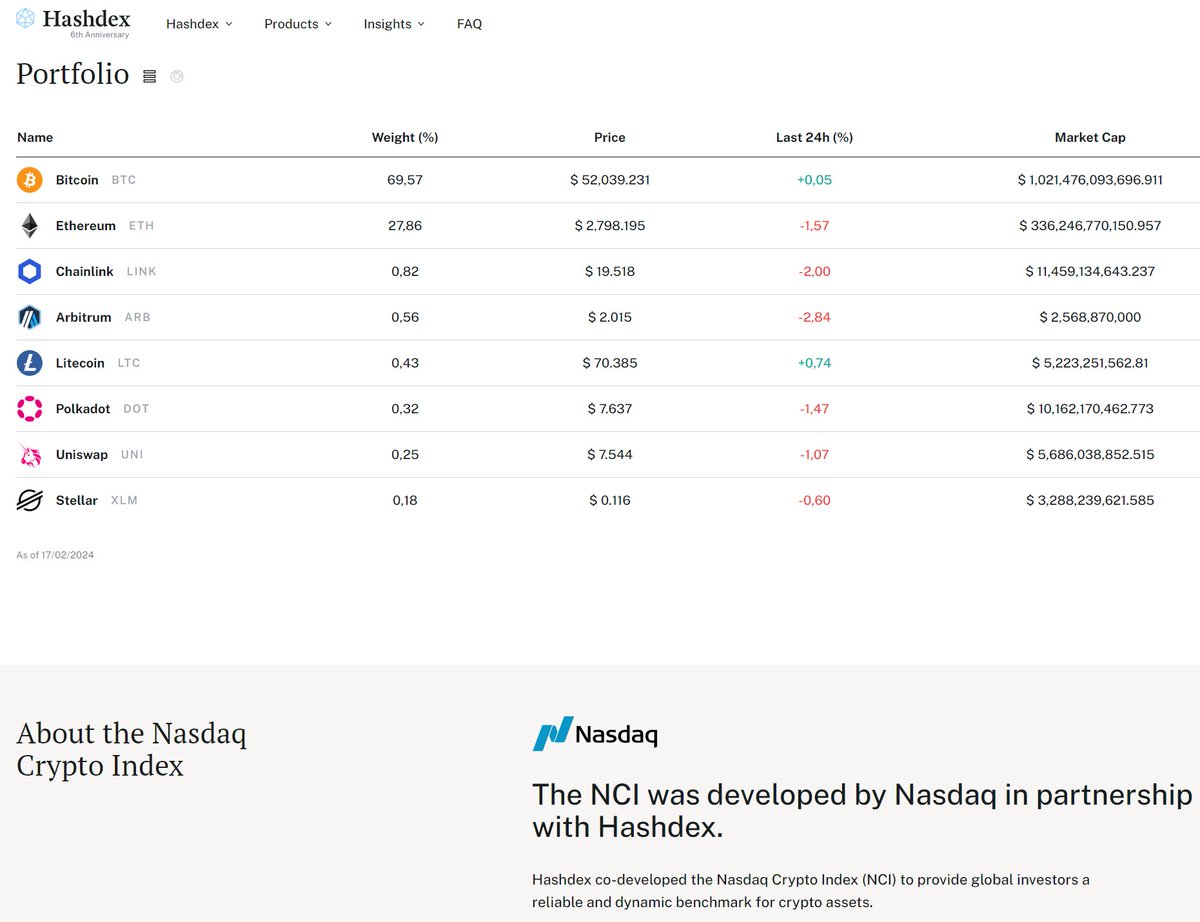1200x922 pixels.
Task: Click the Litecoin LTC icon
Action: click(29, 363)
